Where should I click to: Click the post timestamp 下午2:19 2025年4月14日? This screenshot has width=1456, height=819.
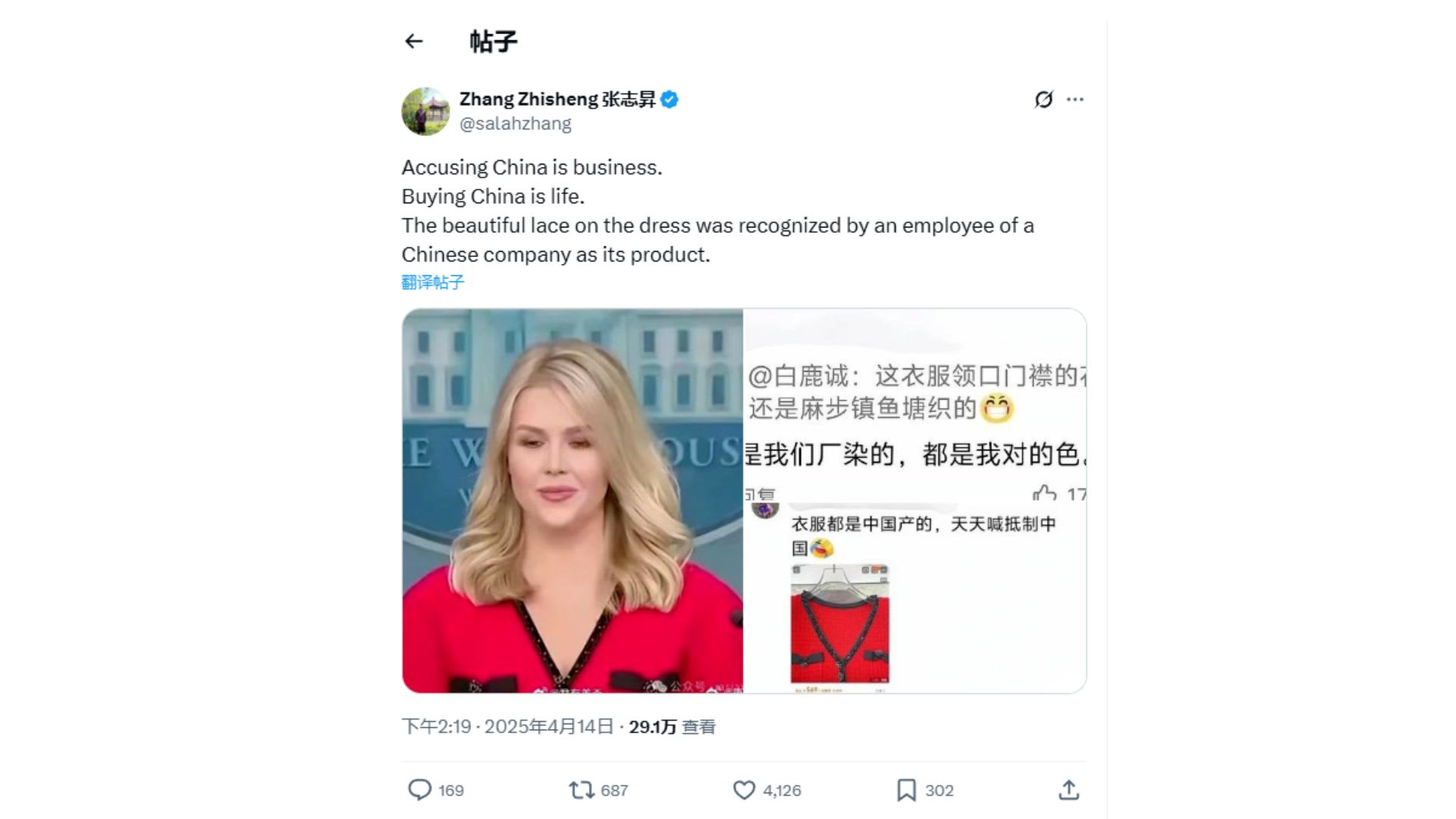pyautogui.click(x=507, y=726)
